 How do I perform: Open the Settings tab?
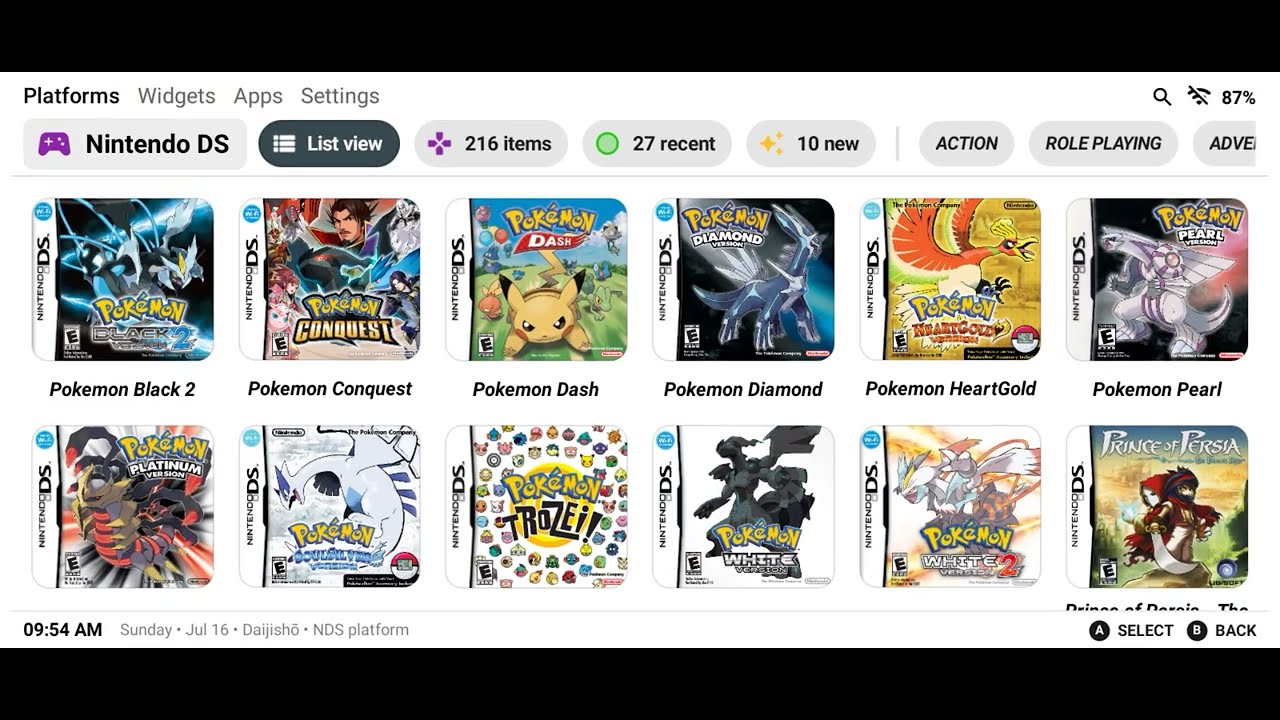(340, 96)
